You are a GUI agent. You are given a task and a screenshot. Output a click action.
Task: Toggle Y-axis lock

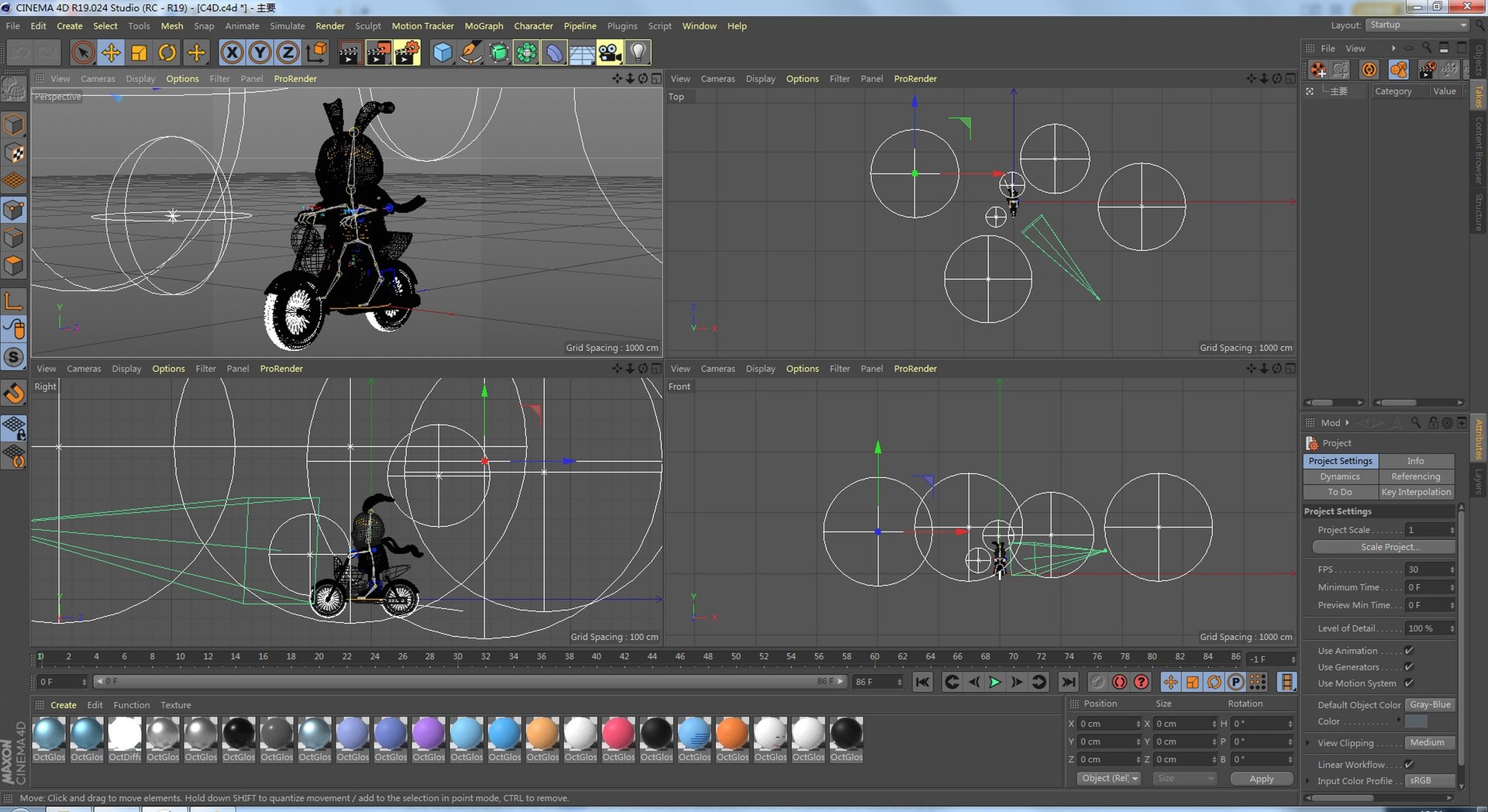(260, 53)
